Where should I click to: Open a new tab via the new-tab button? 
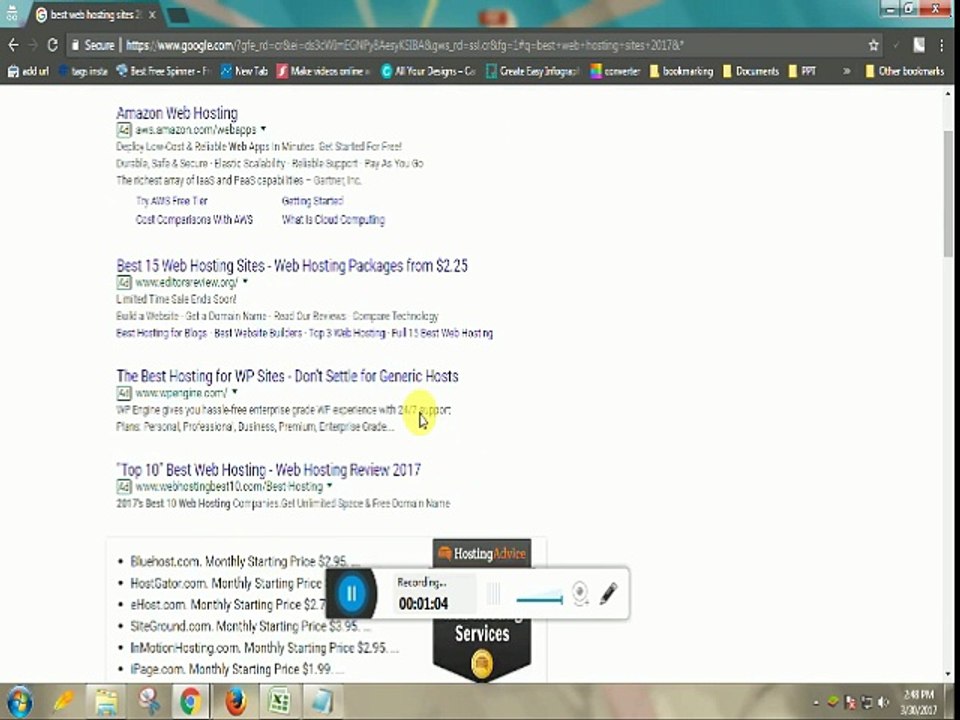click(178, 15)
